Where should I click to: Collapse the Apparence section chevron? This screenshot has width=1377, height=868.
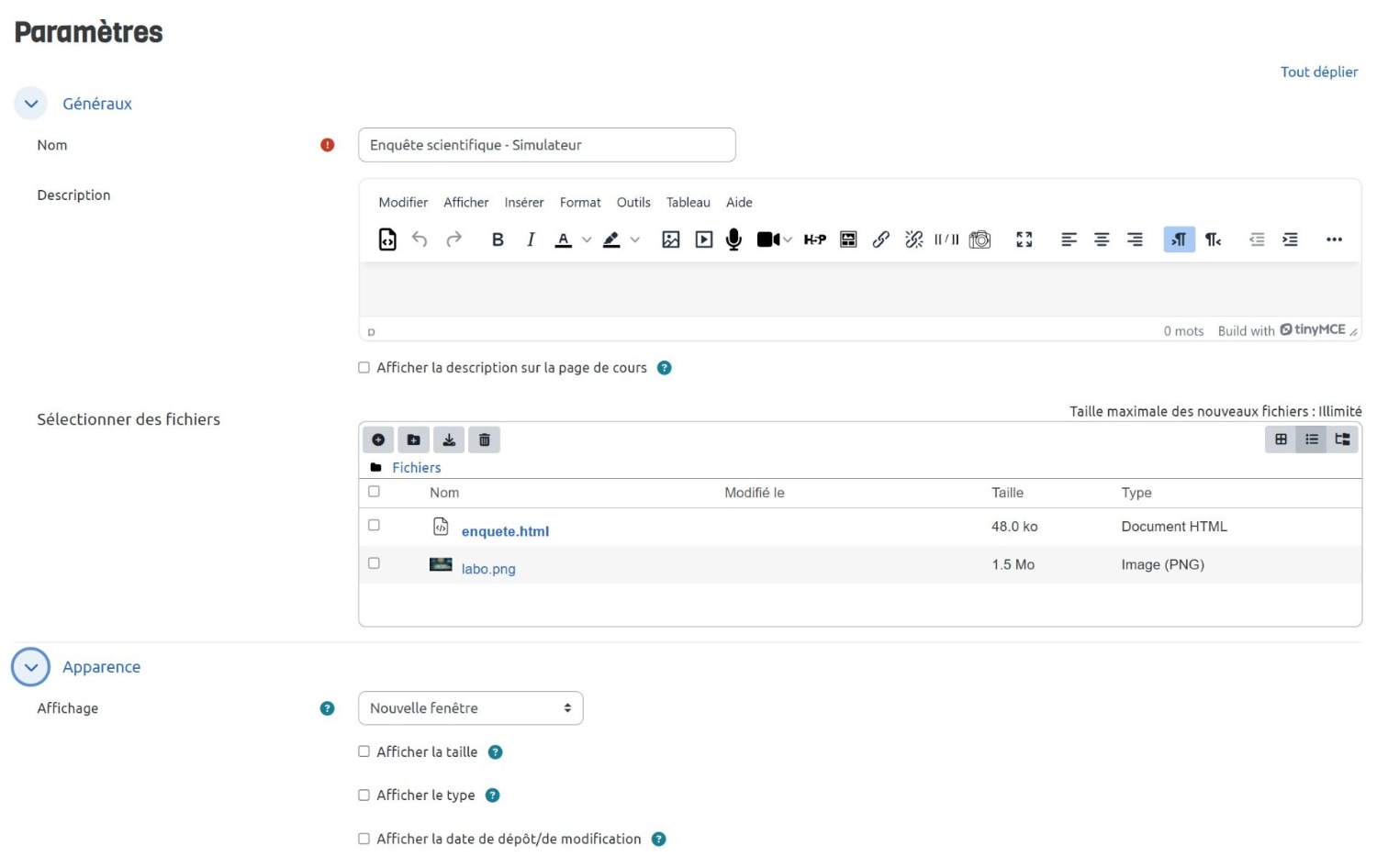pyautogui.click(x=31, y=667)
